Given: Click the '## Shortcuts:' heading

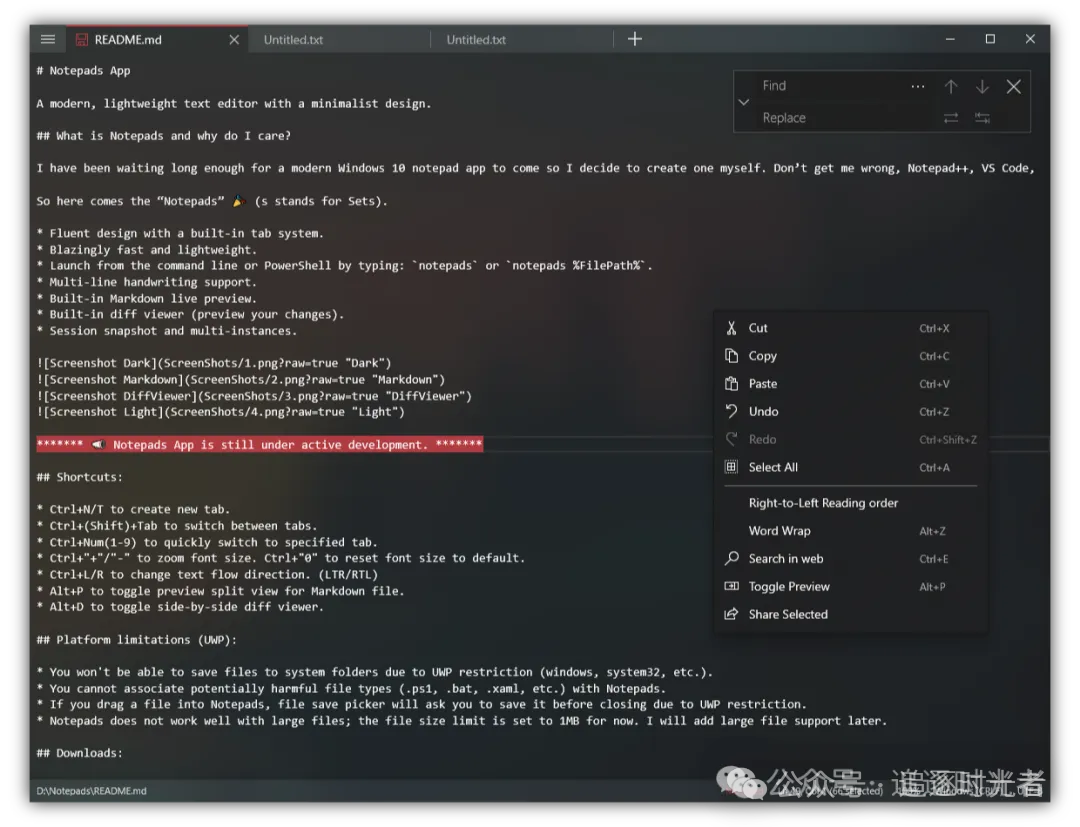Looking at the screenshot, I should 79,477.
